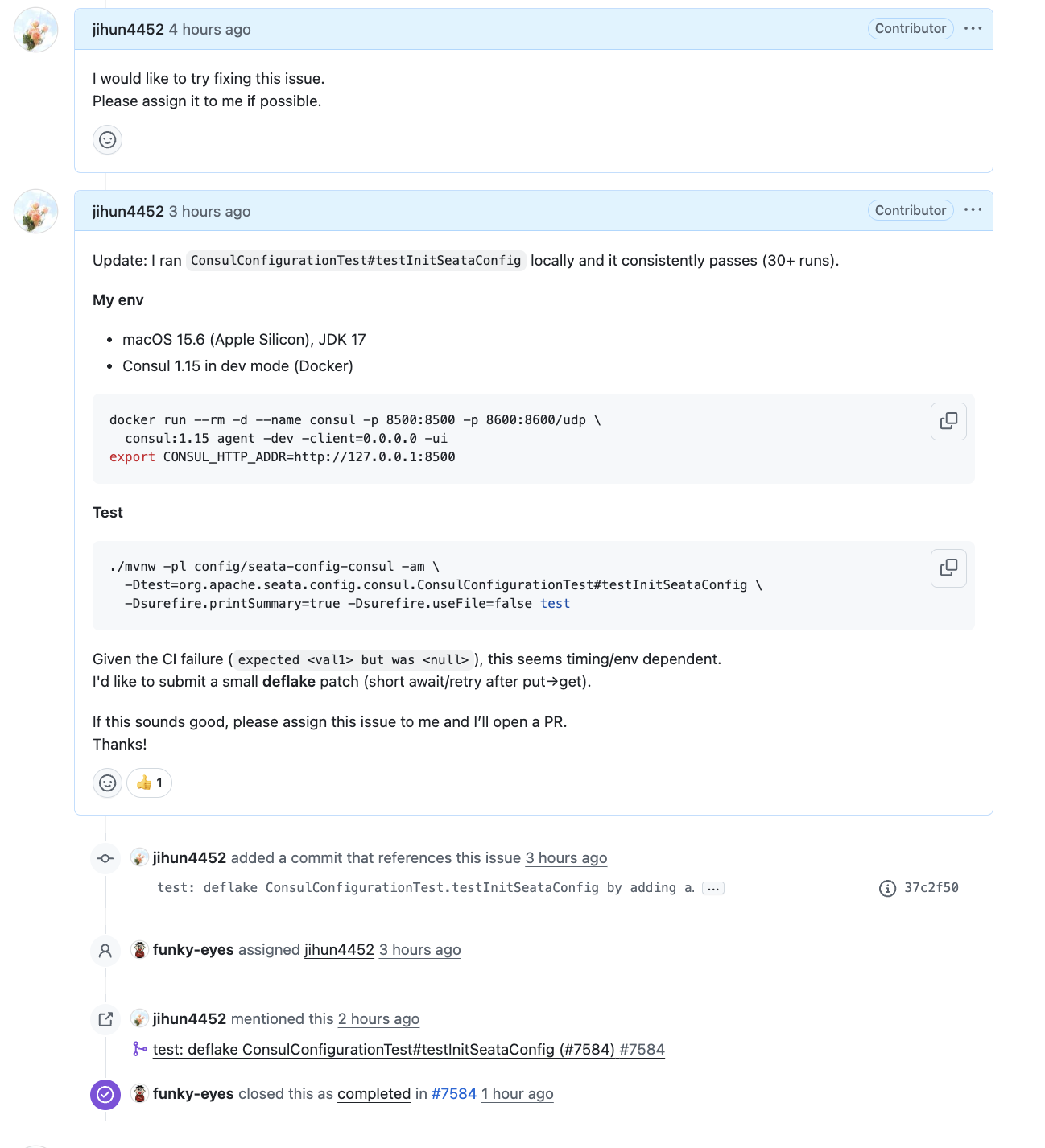Viewport: 1045px width, 1148px height.
Task: Toggle the thumbs up reaction
Action: (150, 783)
